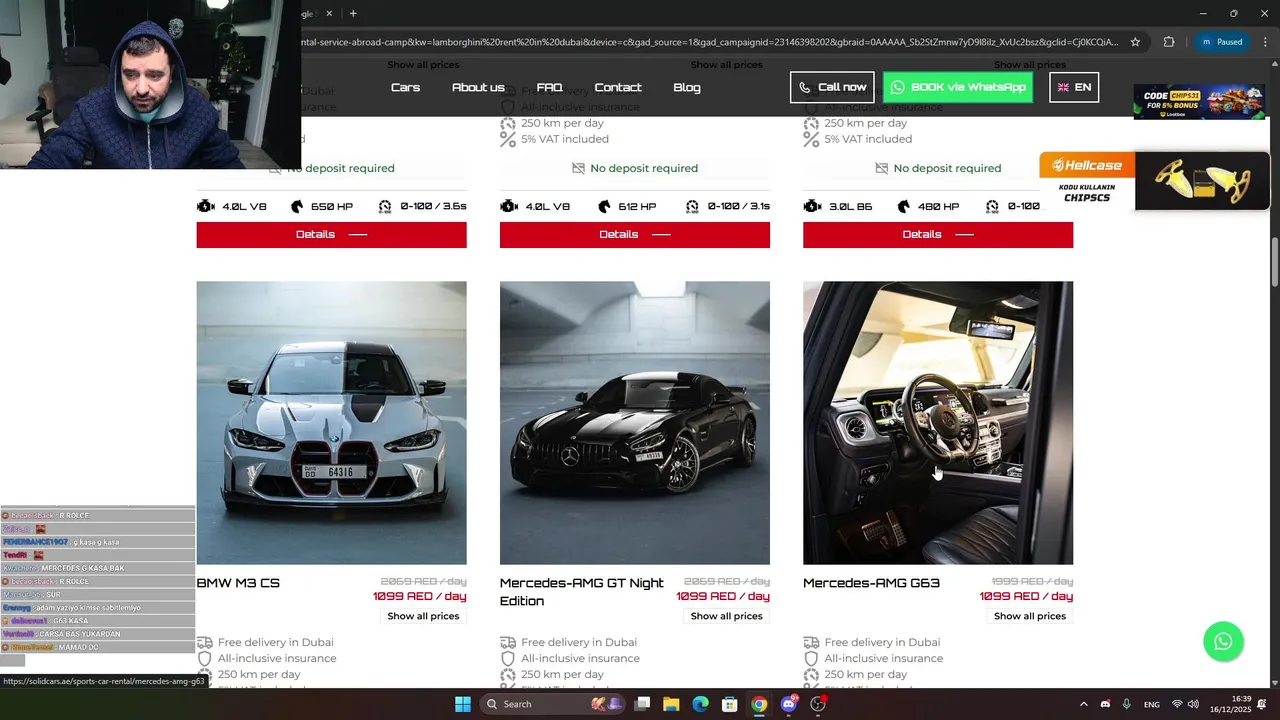Viewport: 1280px width, 720px height.
Task: Open the Contact page
Action: (618, 87)
